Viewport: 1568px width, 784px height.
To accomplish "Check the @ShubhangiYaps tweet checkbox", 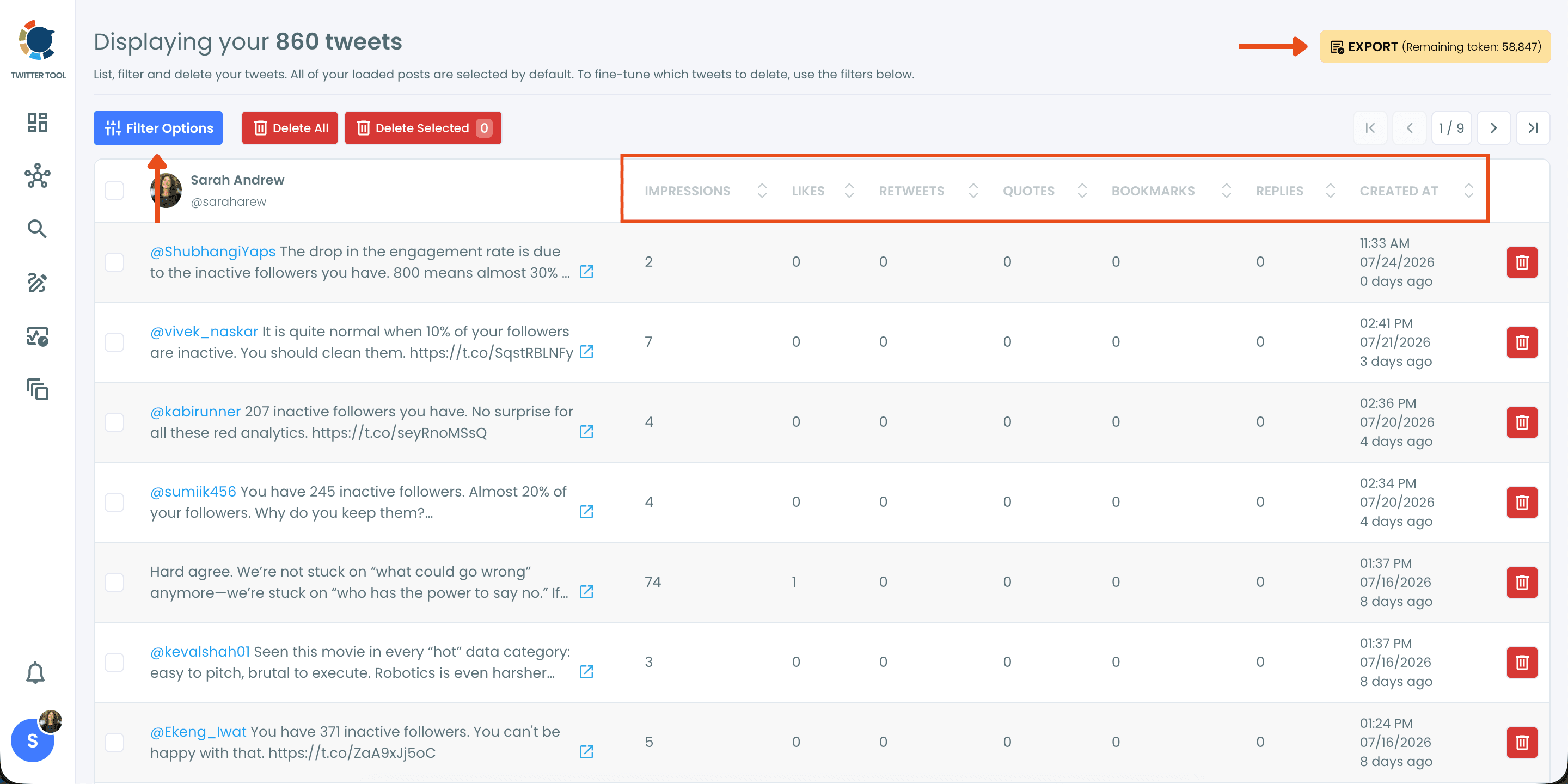I will pos(114,262).
